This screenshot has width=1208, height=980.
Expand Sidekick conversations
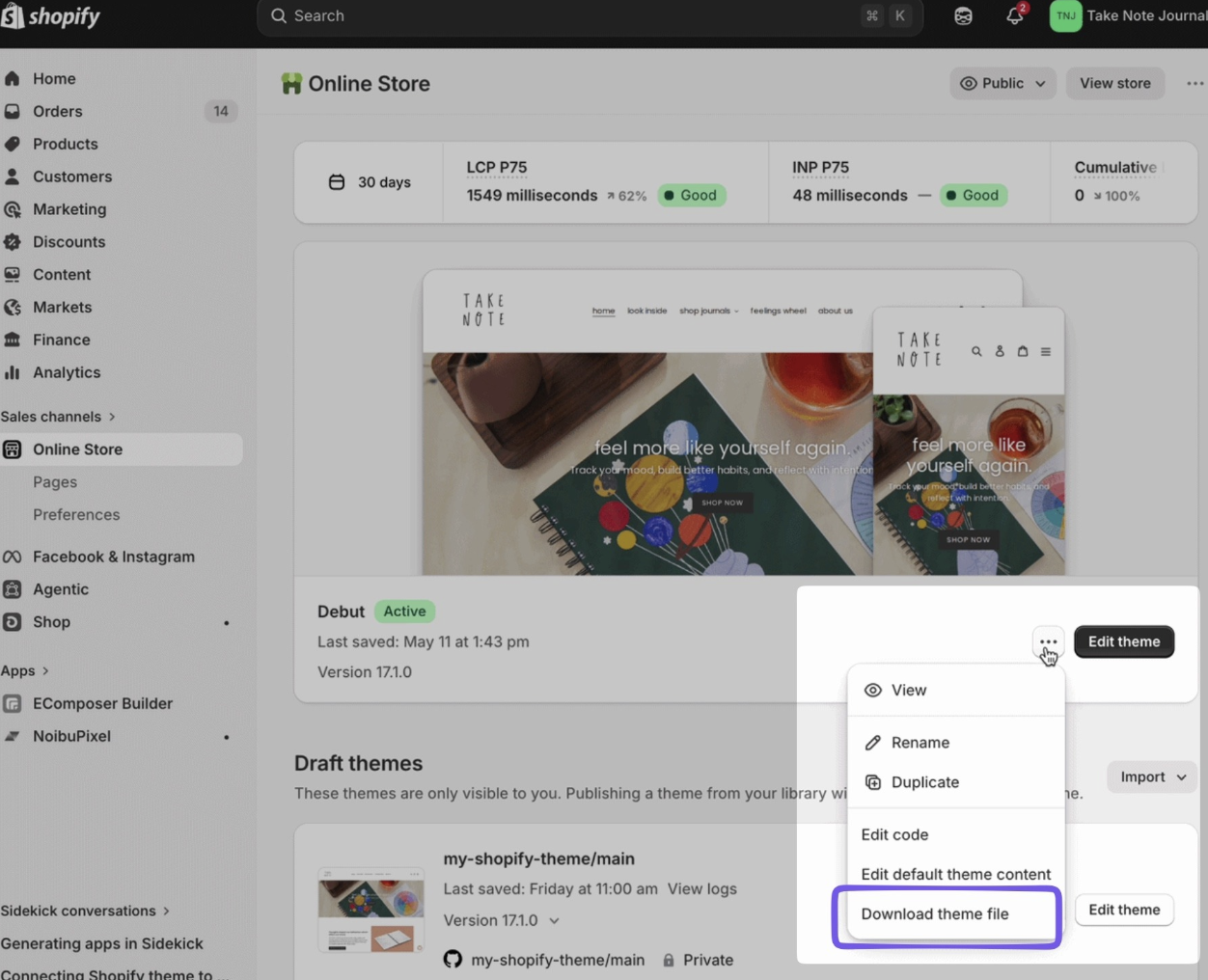[85, 912]
